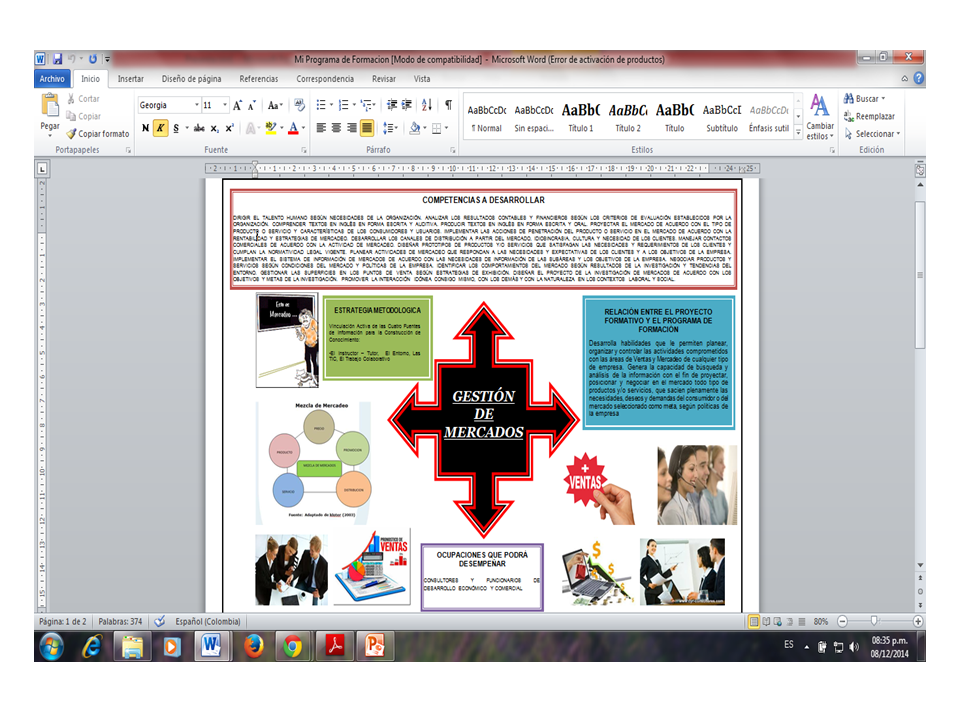Click the Word help question mark icon
Image resolution: width=960 pixels, height=720 pixels.
919,78
